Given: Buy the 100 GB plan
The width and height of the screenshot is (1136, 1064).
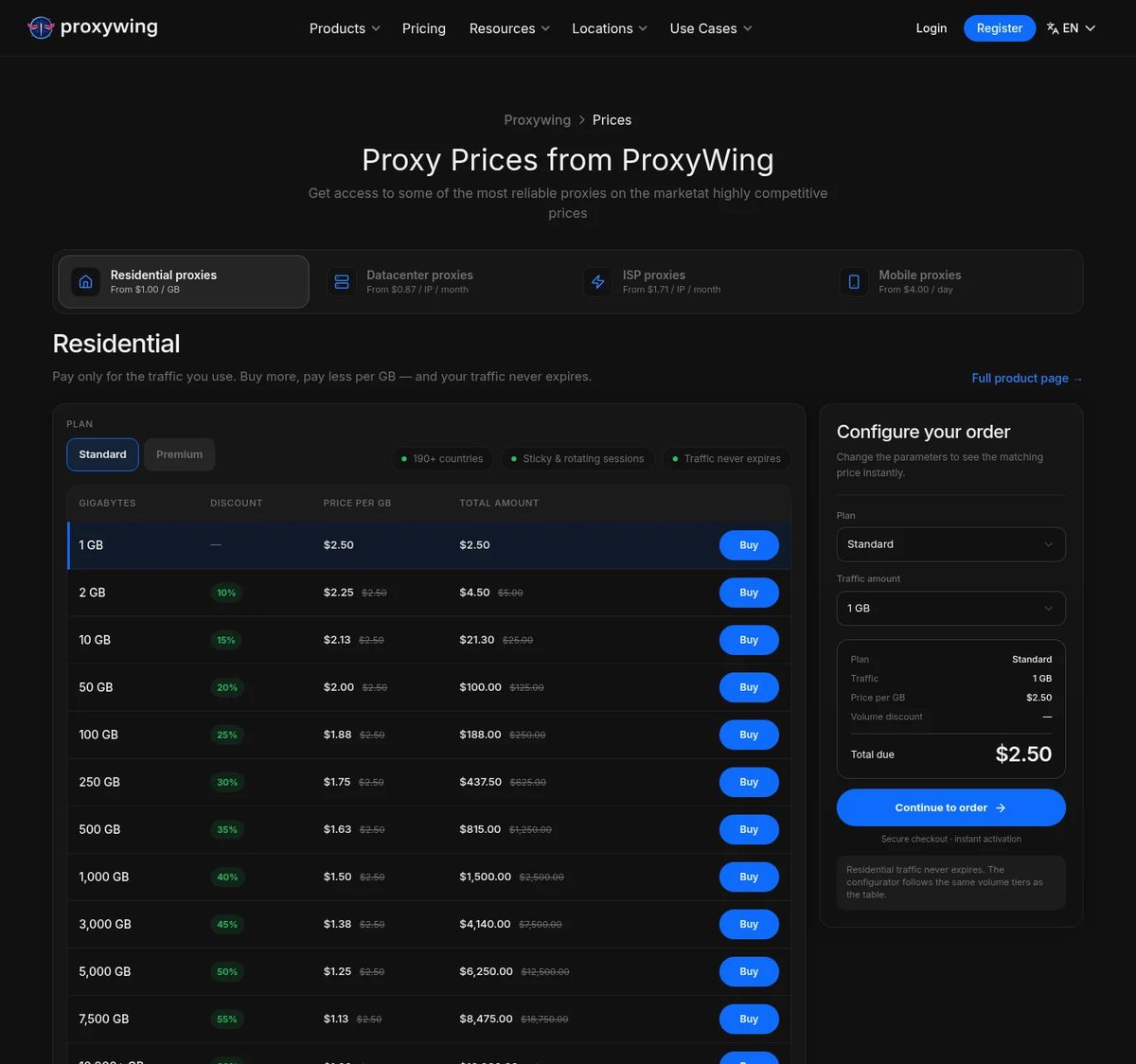Looking at the screenshot, I should 749,735.
